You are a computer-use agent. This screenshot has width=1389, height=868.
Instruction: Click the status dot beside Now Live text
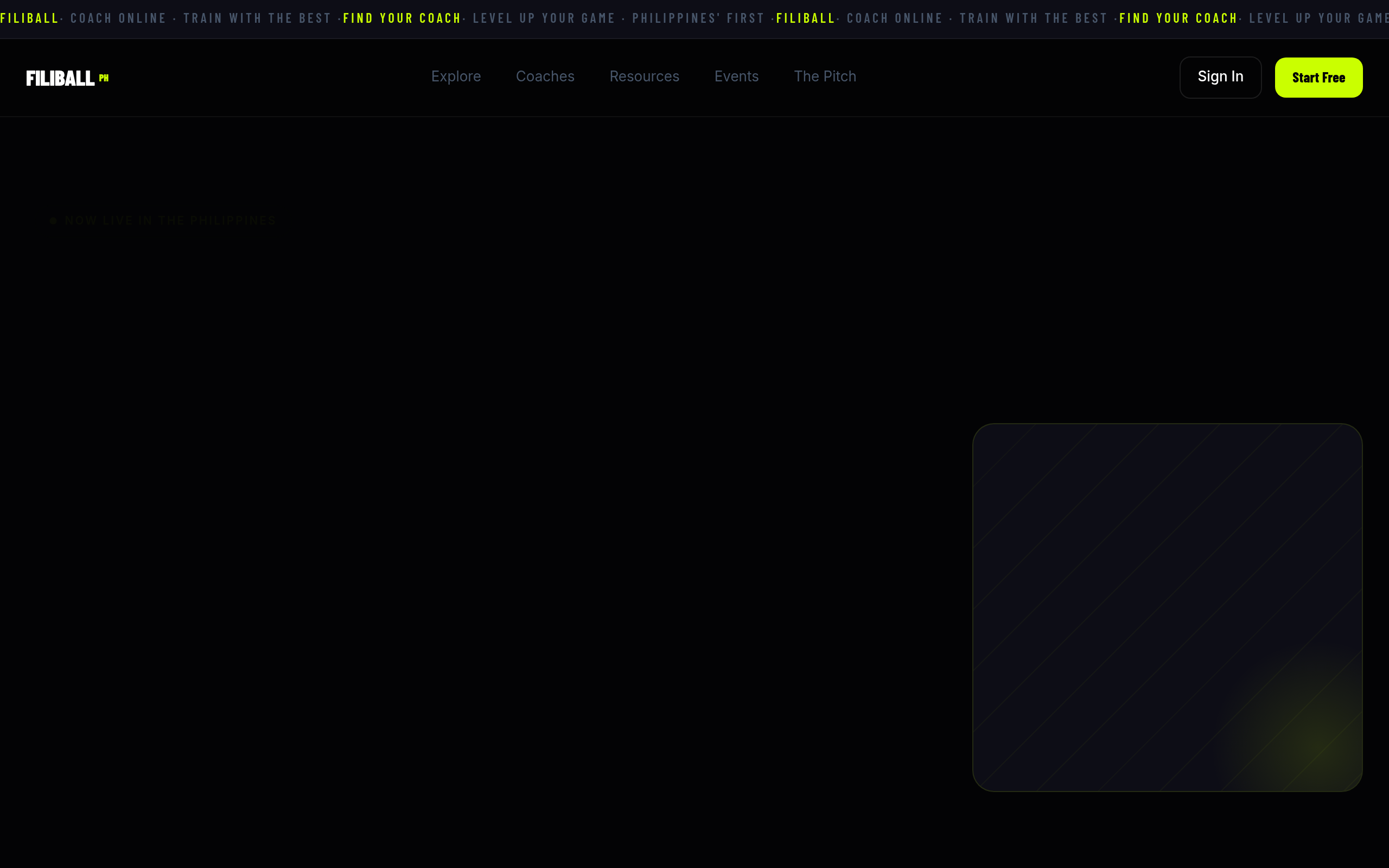pyautogui.click(x=53, y=220)
